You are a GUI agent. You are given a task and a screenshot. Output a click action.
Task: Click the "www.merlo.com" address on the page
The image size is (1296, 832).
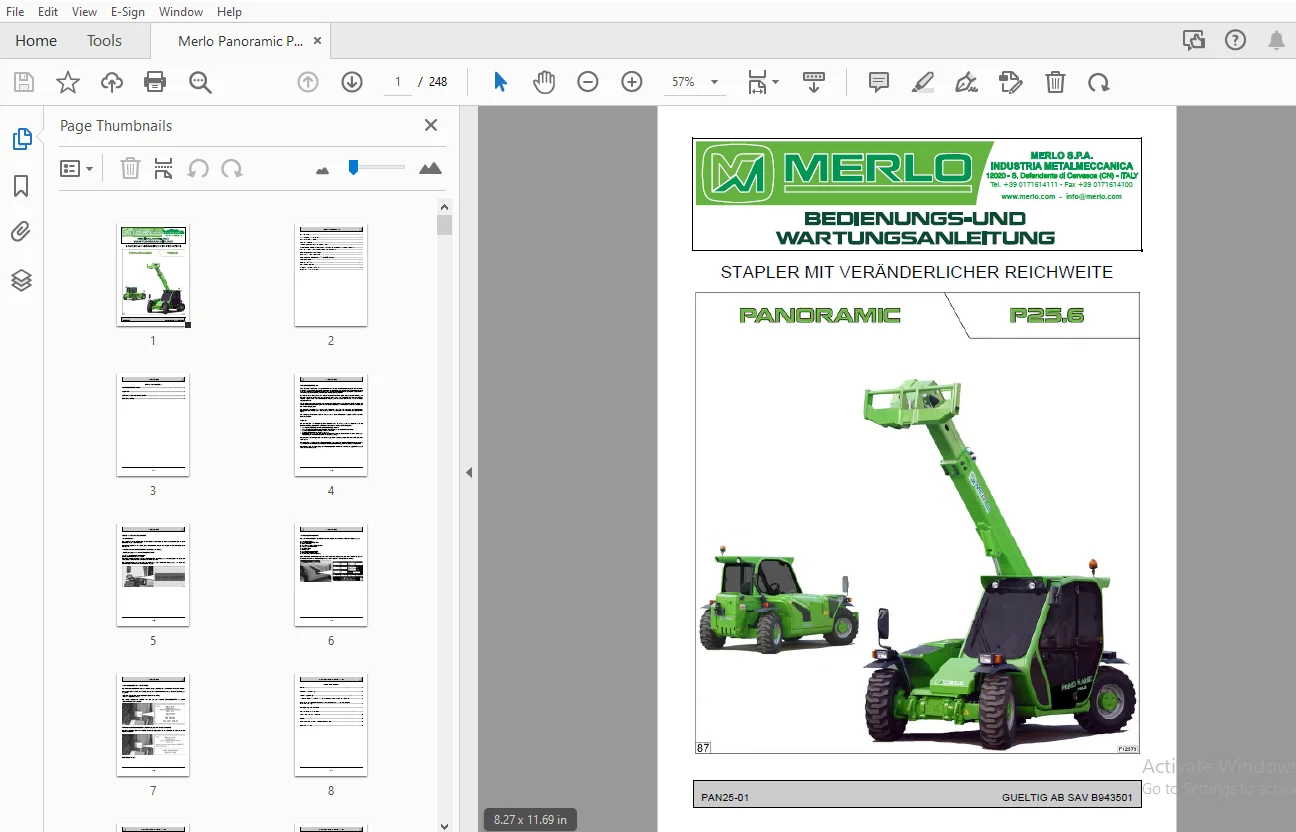click(x=1028, y=197)
